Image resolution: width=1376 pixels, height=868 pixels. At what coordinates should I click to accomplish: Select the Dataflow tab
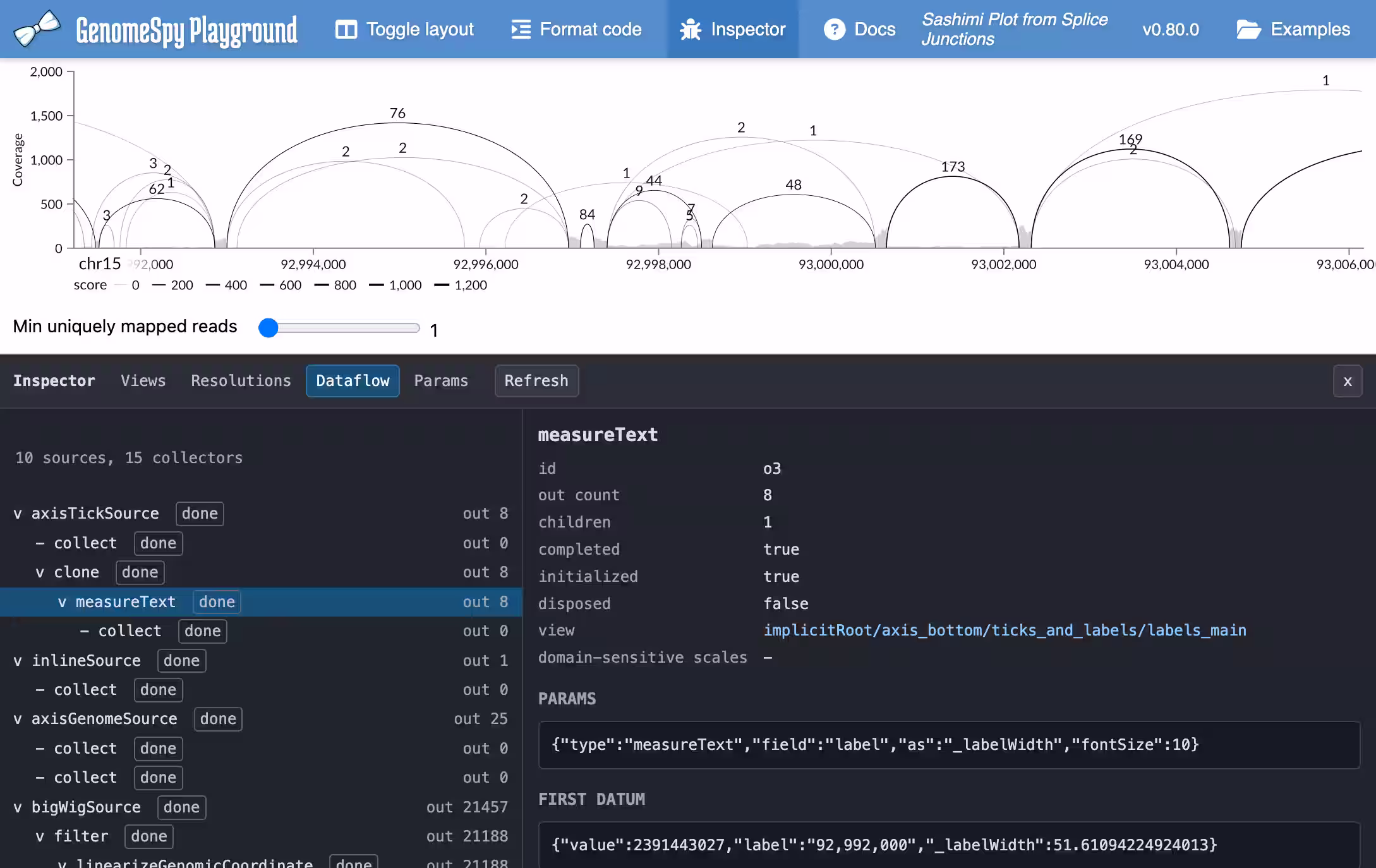point(353,381)
